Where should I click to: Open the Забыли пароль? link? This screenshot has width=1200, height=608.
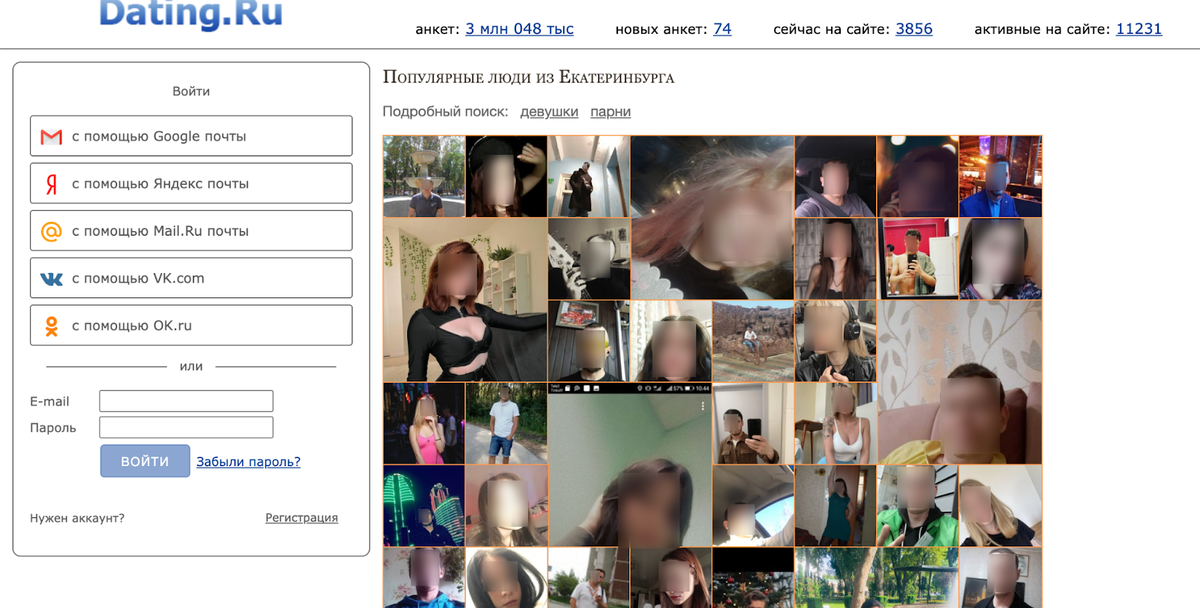tap(248, 461)
